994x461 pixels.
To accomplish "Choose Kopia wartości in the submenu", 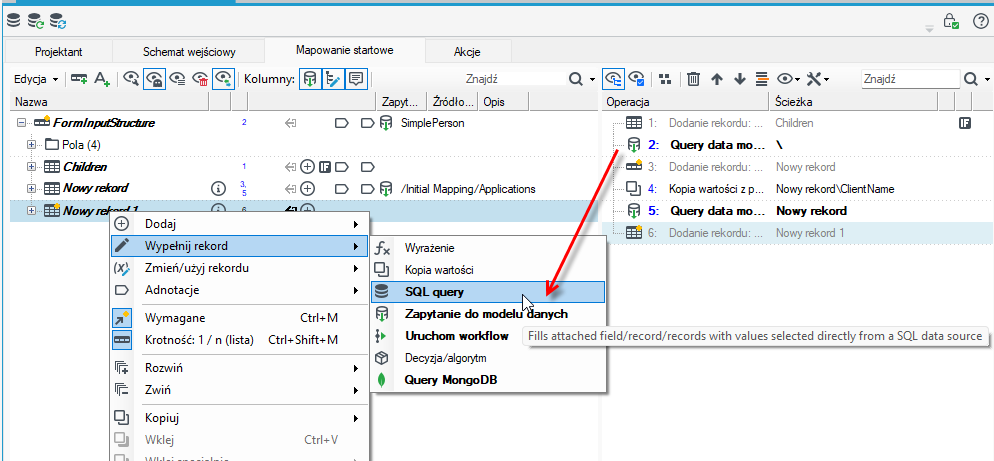I will (x=488, y=270).
